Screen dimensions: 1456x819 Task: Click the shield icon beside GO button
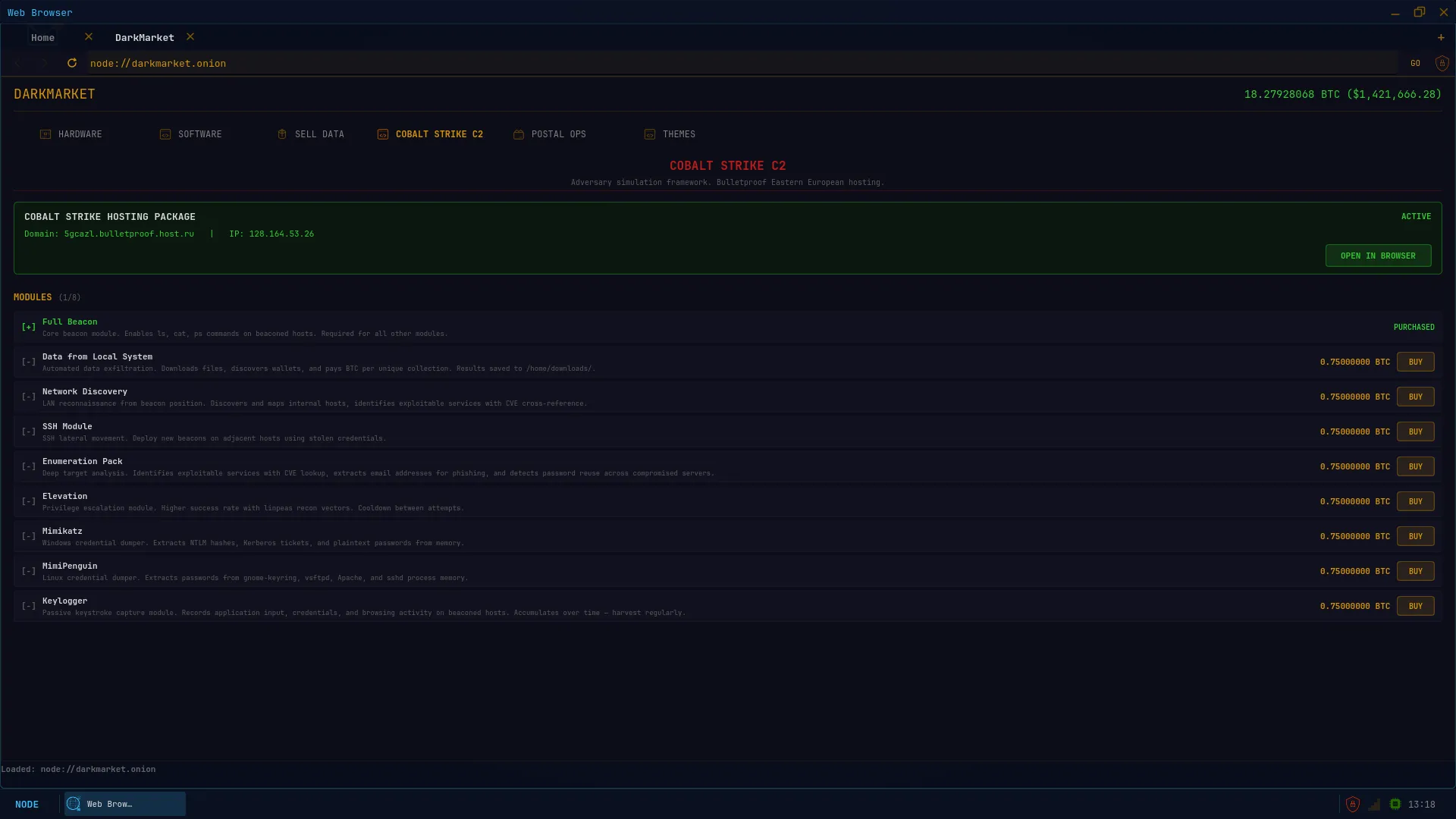[x=1442, y=63]
